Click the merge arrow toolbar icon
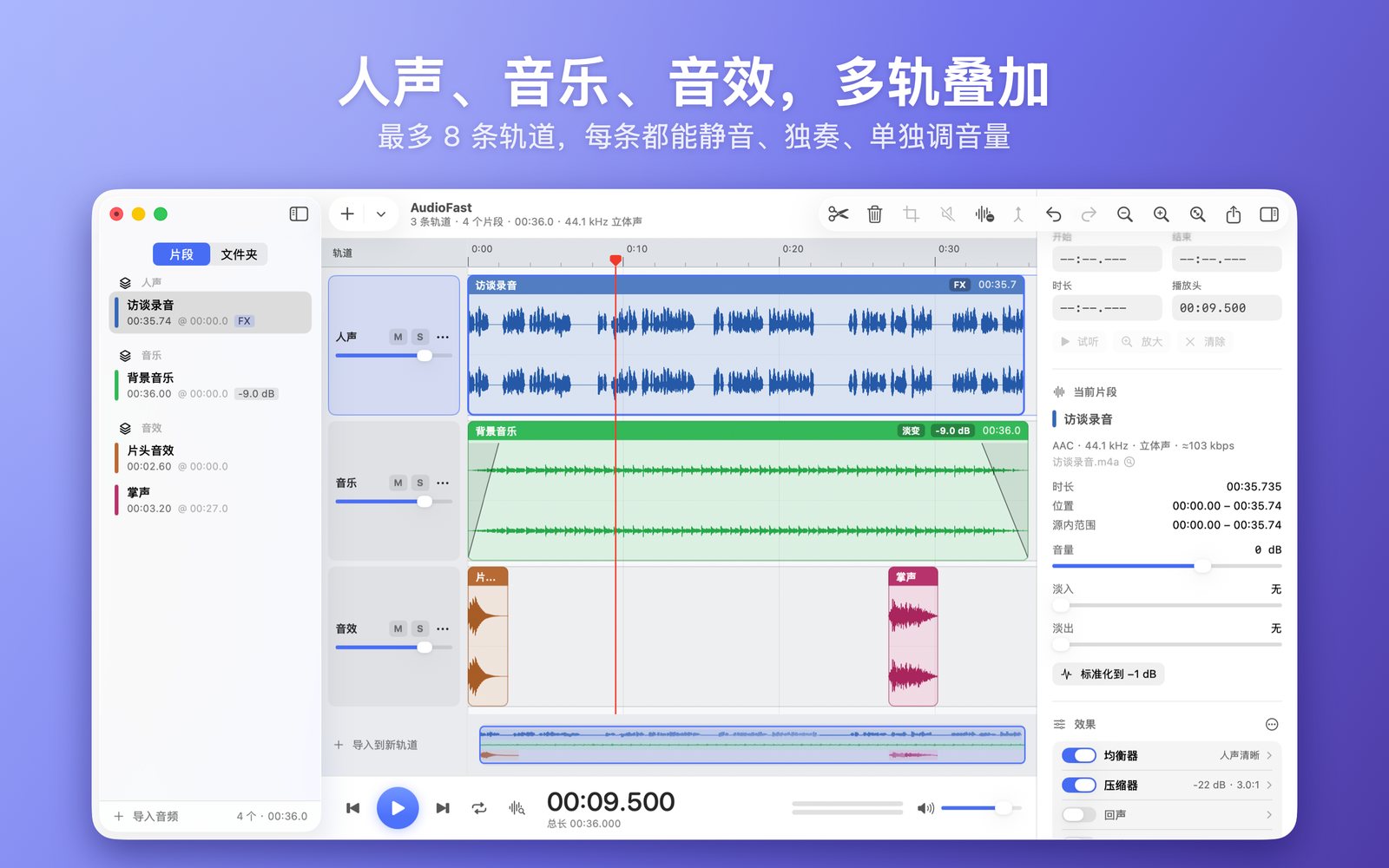1389x868 pixels. [x=1018, y=214]
